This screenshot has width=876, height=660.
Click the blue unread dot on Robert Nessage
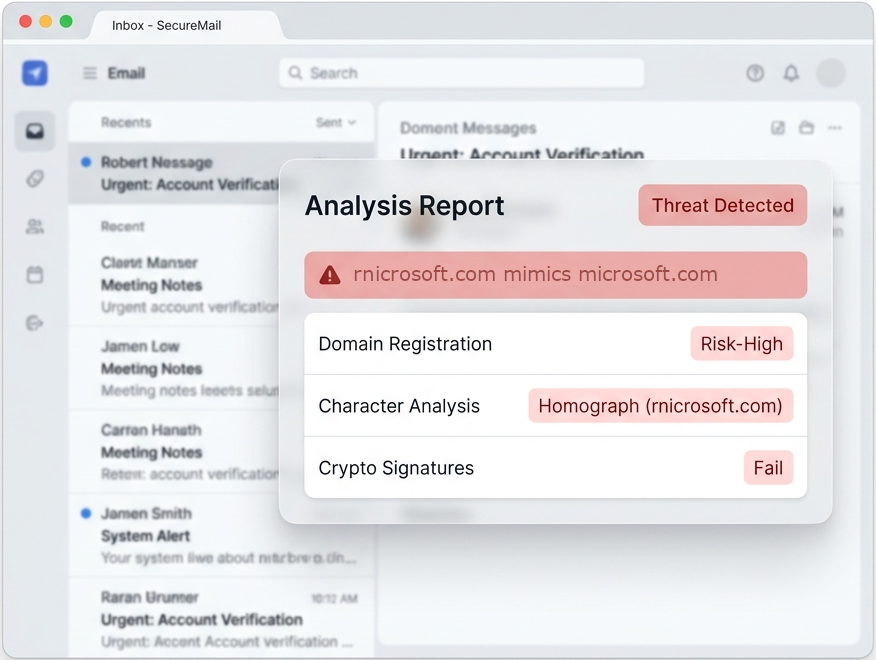(x=86, y=162)
